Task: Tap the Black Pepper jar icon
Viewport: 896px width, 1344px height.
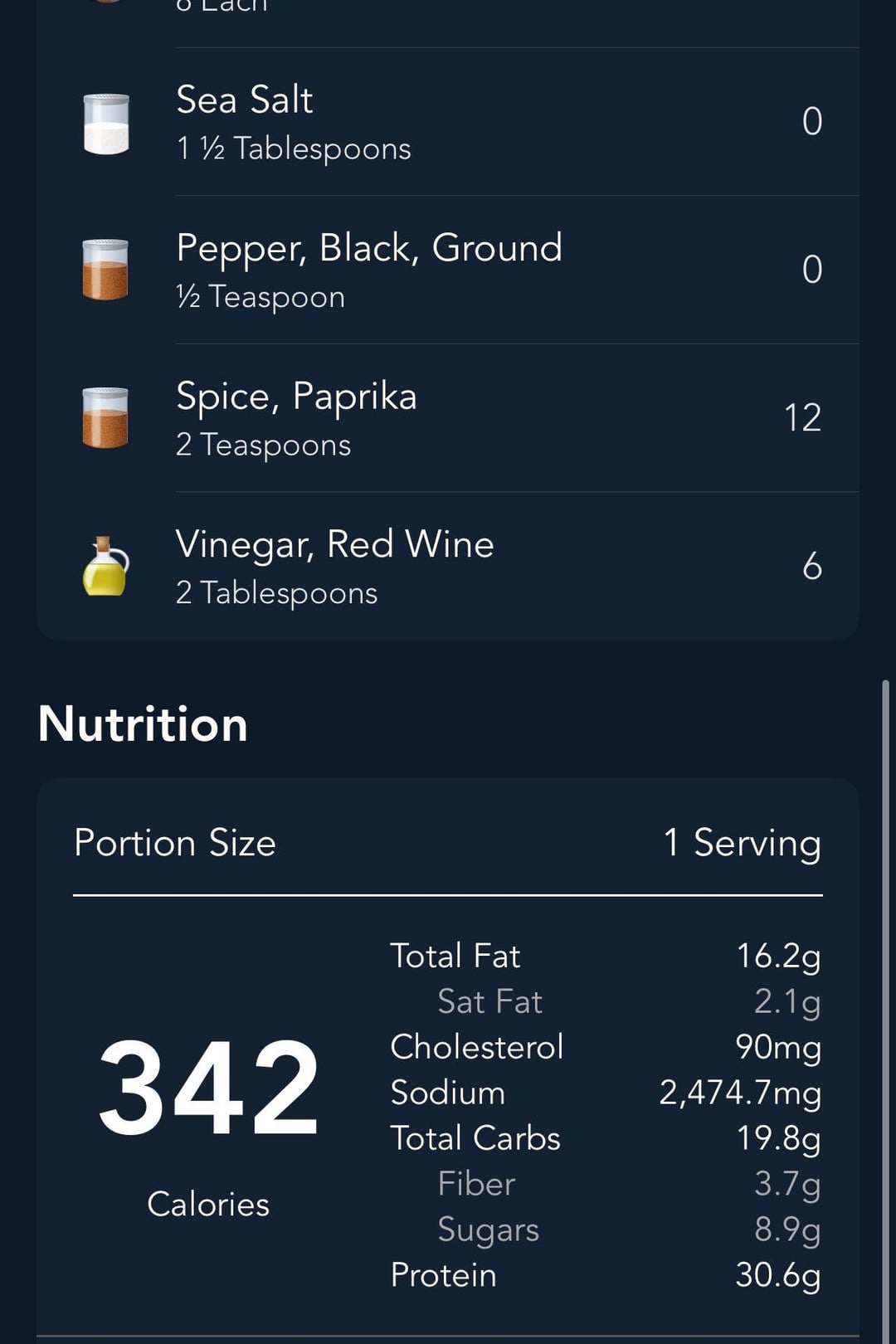Action: (105, 270)
